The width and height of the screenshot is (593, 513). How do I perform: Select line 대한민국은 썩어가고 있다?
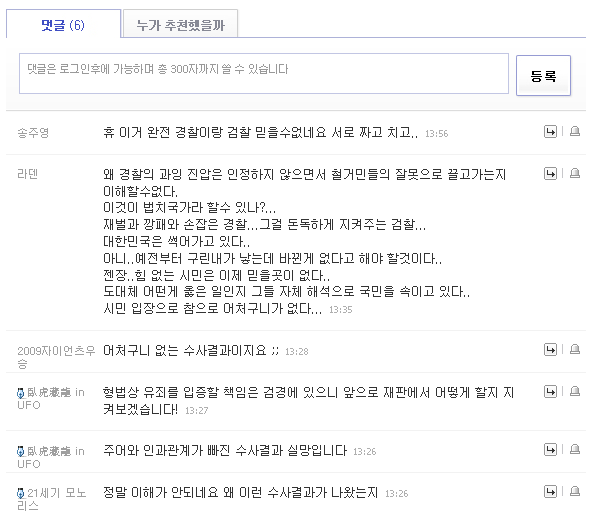pyautogui.click(x=176, y=241)
